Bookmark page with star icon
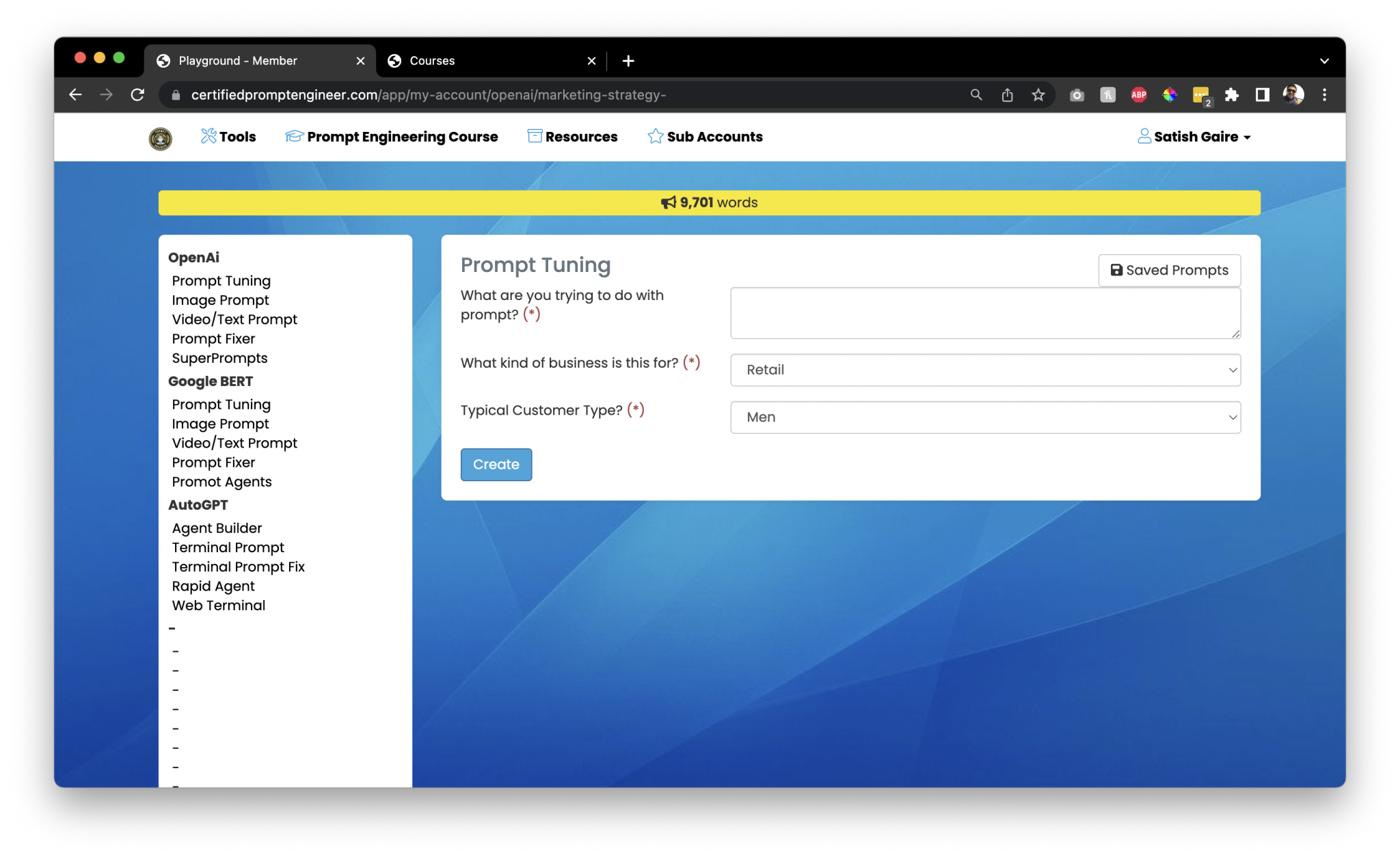The height and width of the screenshot is (859, 1400). pyautogui.click(x=1038, y=95)
